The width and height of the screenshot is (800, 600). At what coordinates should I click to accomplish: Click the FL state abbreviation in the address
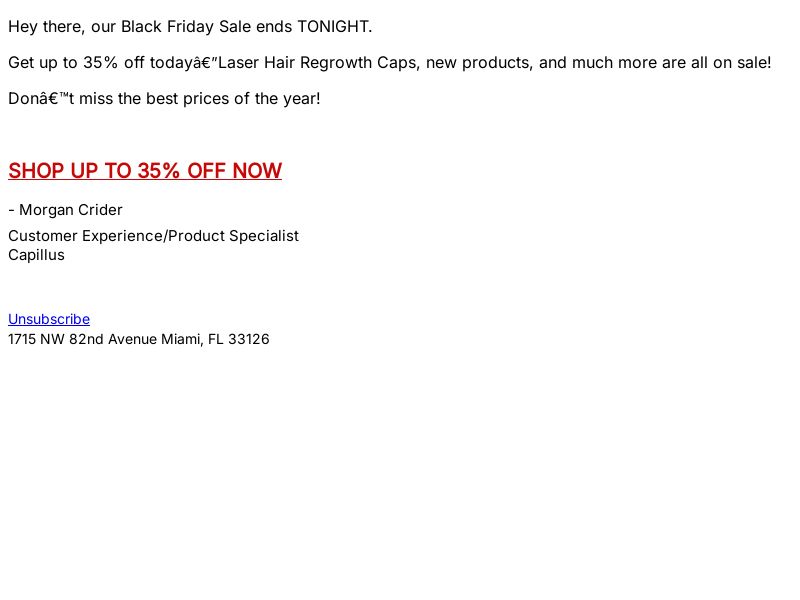(x=215, y=339)
